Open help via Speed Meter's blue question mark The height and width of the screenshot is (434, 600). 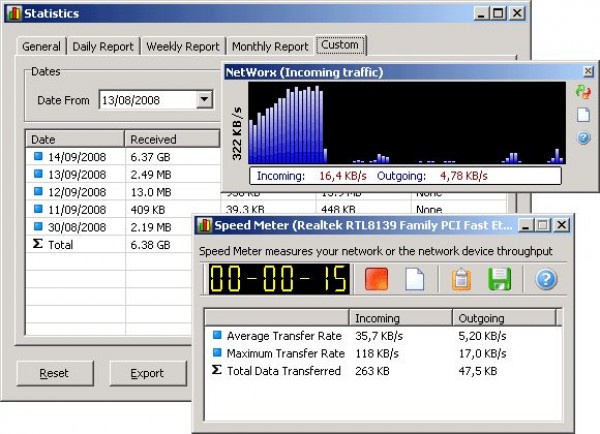[x=546, y=279]
